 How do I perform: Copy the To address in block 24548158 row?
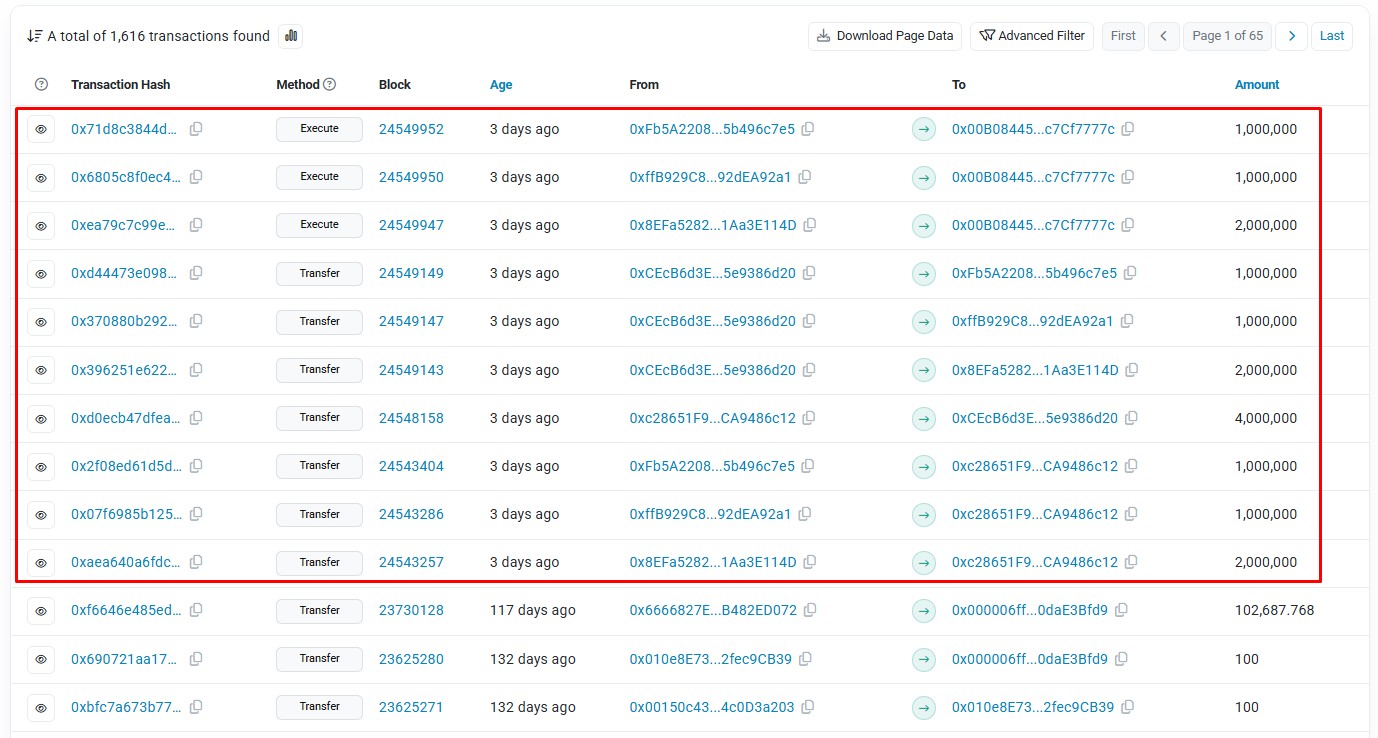(x=1132, y=418)
